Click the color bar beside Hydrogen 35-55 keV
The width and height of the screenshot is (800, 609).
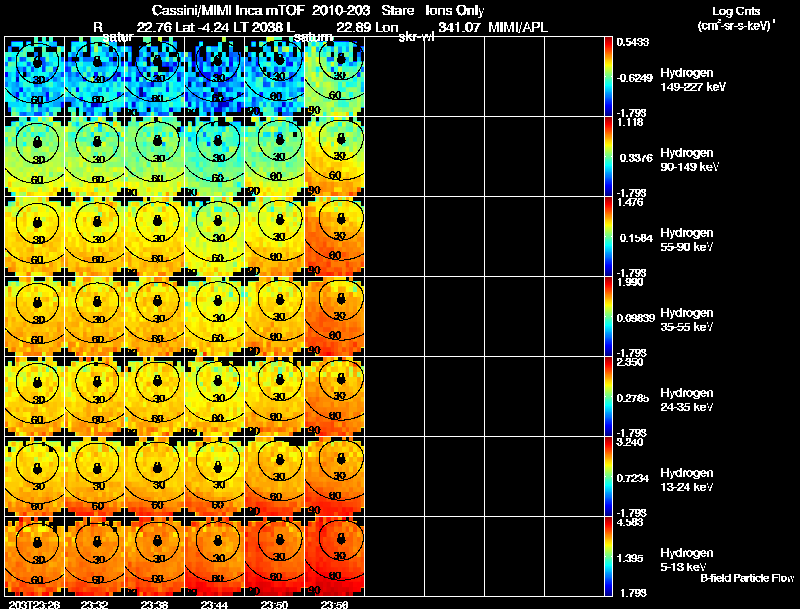(x=608, y=317)
